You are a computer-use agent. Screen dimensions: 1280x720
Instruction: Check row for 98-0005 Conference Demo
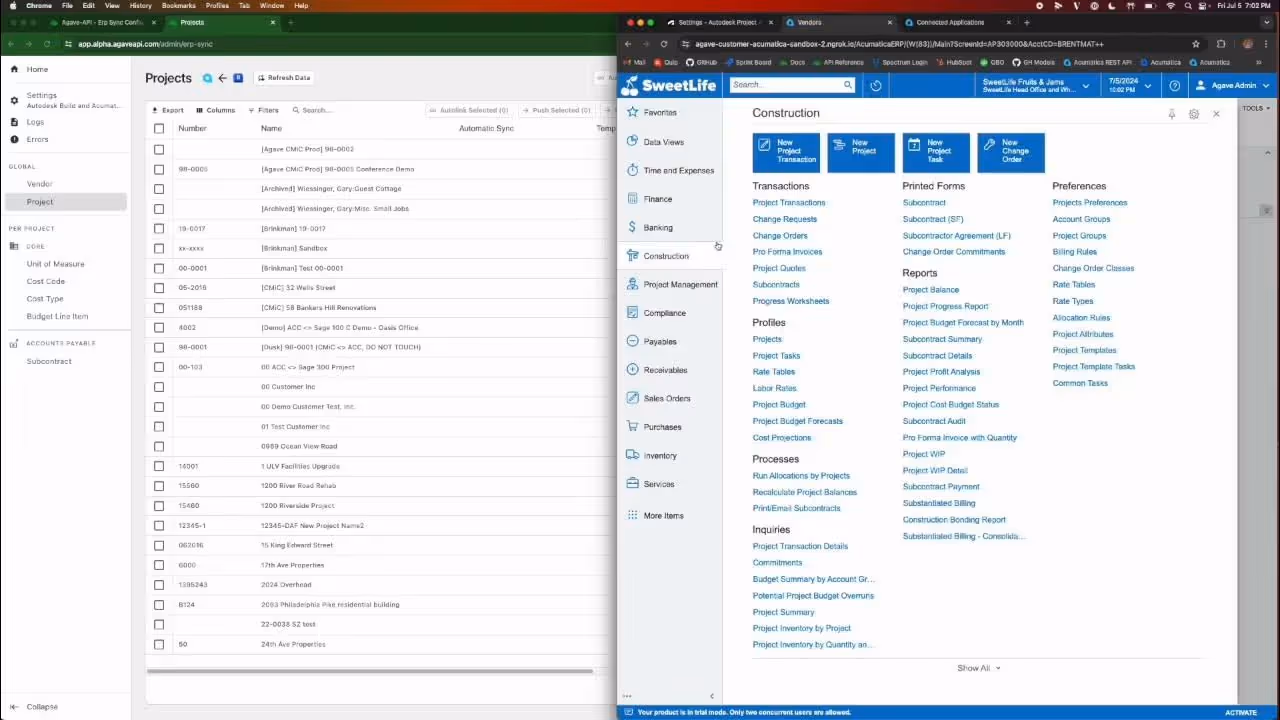pos(159,169)
